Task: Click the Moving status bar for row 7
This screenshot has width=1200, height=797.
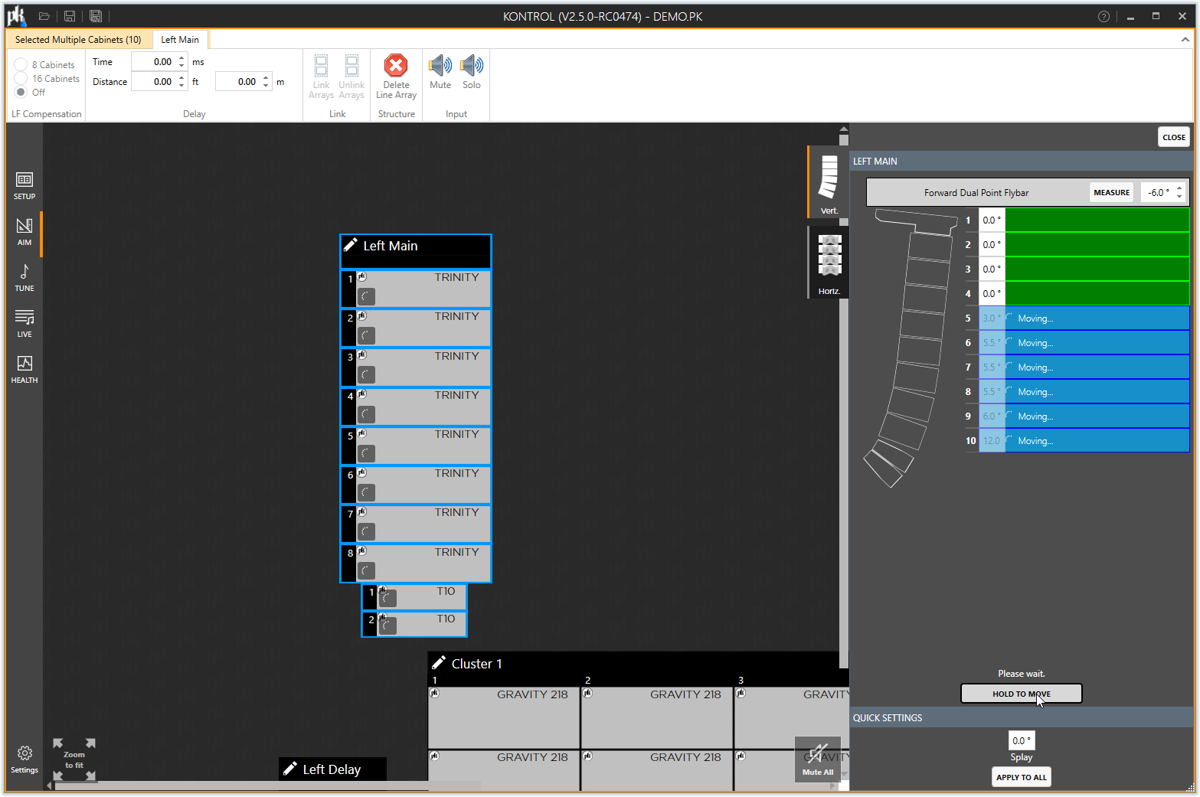Action: pos(1097,368)
